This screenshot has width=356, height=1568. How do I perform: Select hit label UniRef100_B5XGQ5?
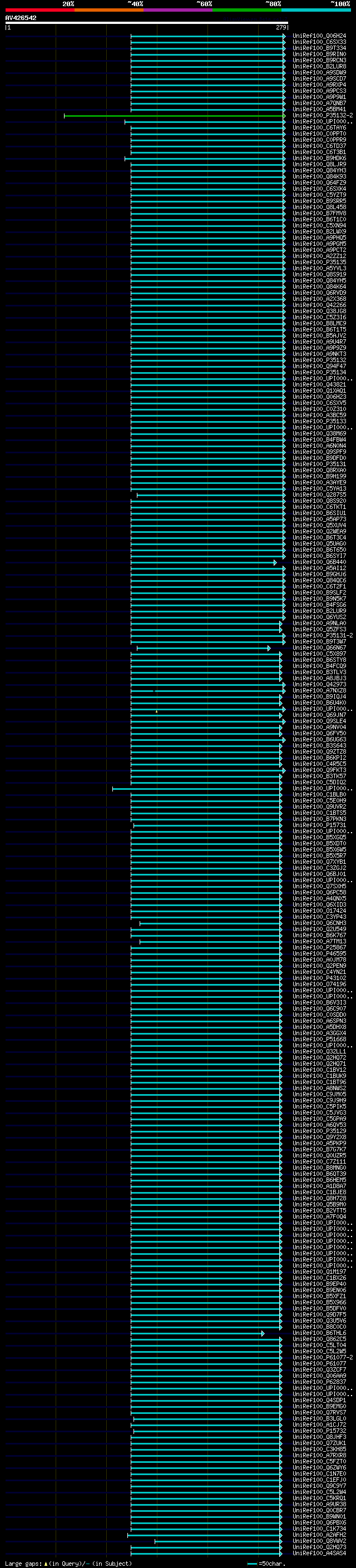click(x=319, y=838)
